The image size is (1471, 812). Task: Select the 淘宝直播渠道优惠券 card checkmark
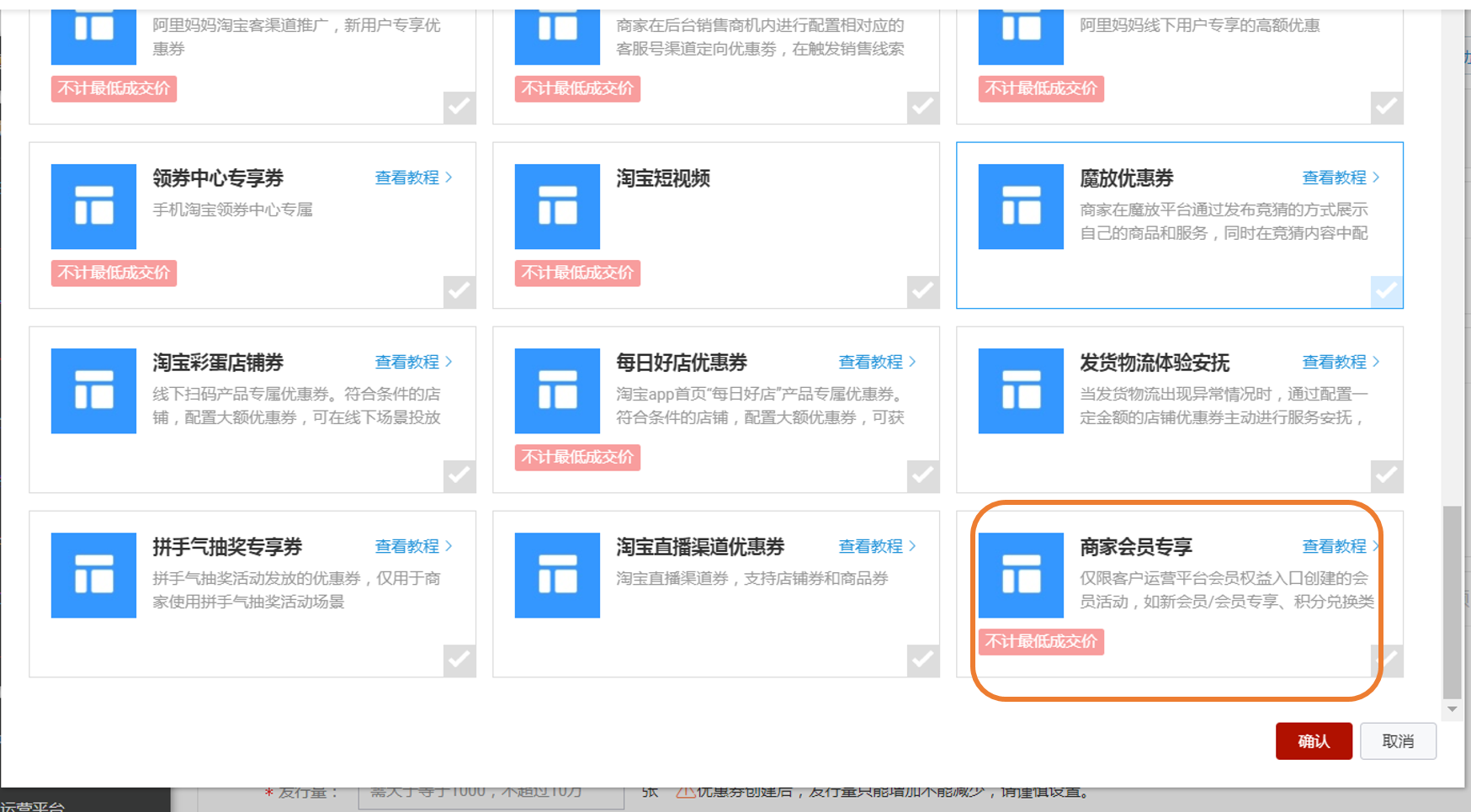(x=922, y=660)
